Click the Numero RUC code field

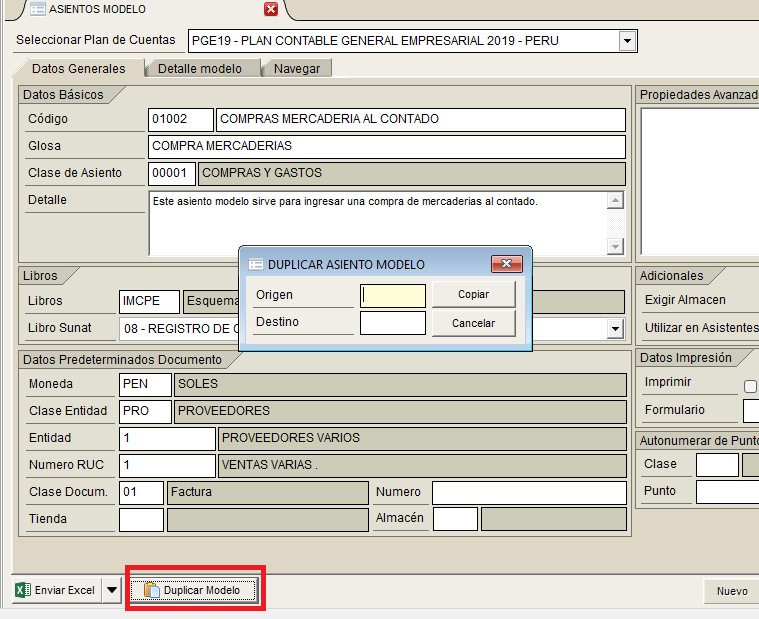pyautogui.click(x=167, y=466)
